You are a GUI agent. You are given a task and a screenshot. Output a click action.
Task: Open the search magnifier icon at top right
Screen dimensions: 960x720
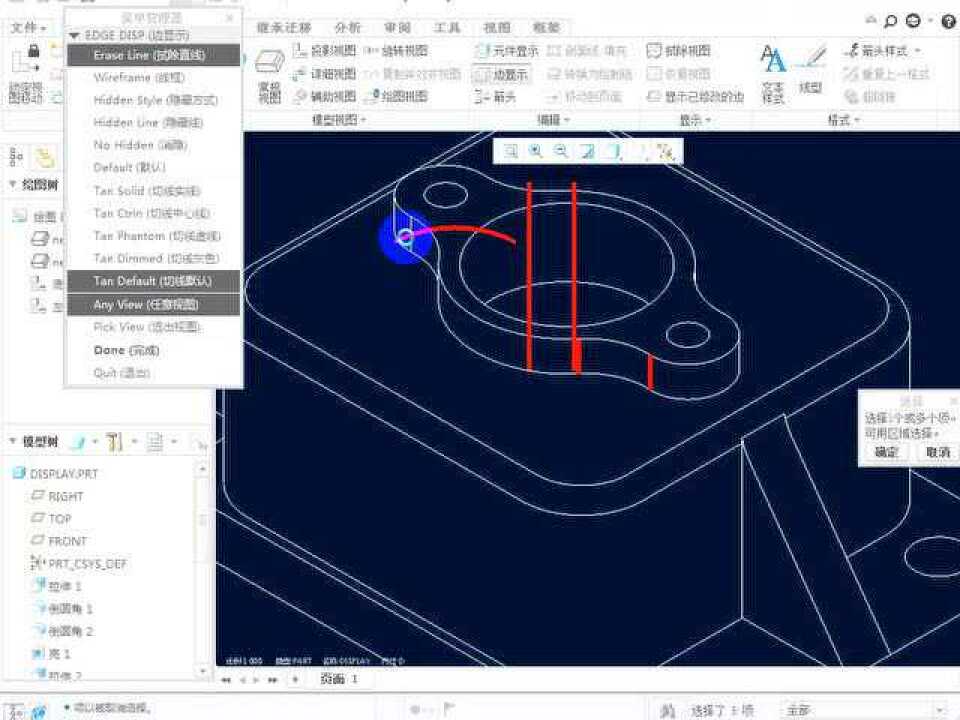(889, 21)
